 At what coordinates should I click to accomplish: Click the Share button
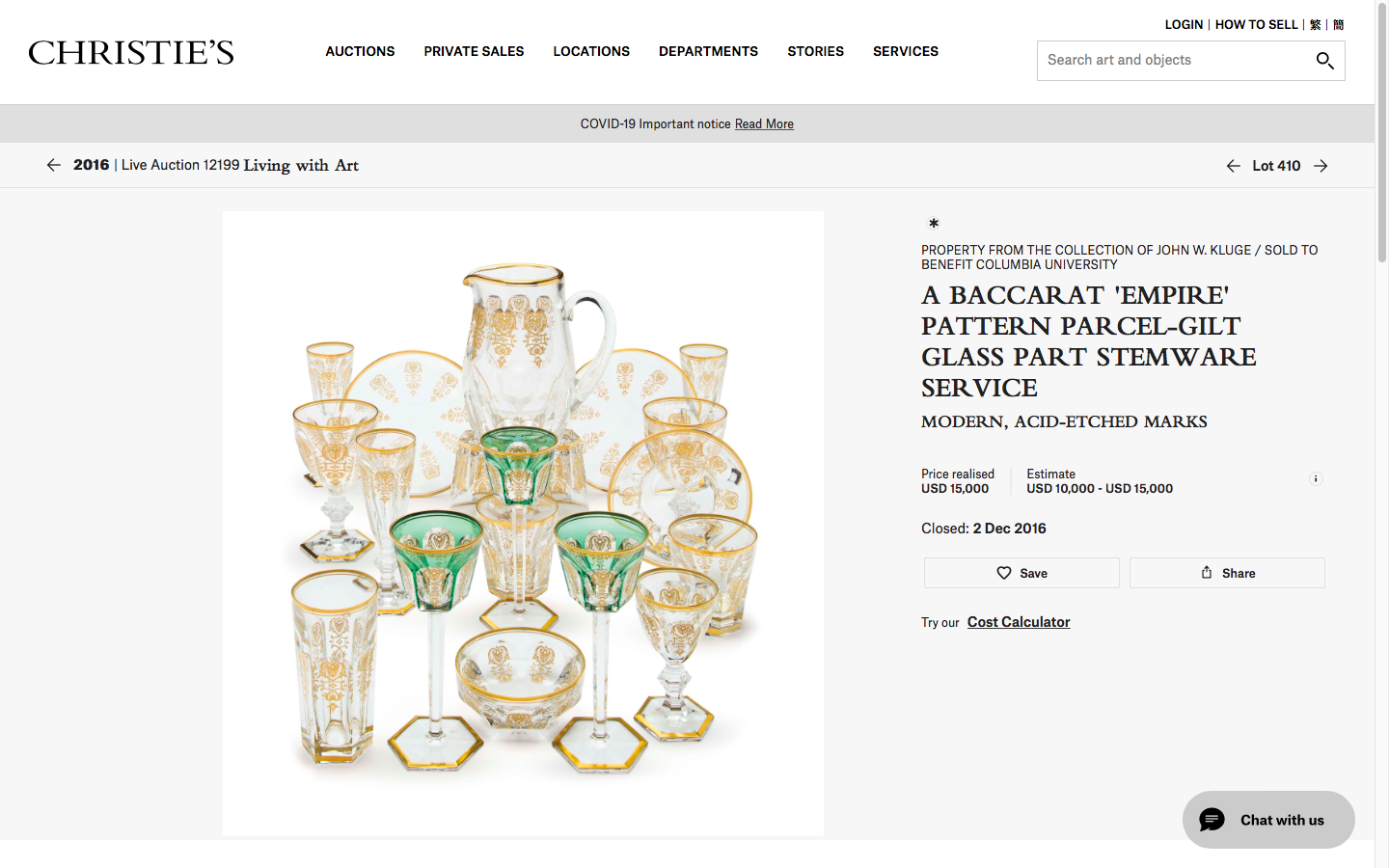point(1227,573)
